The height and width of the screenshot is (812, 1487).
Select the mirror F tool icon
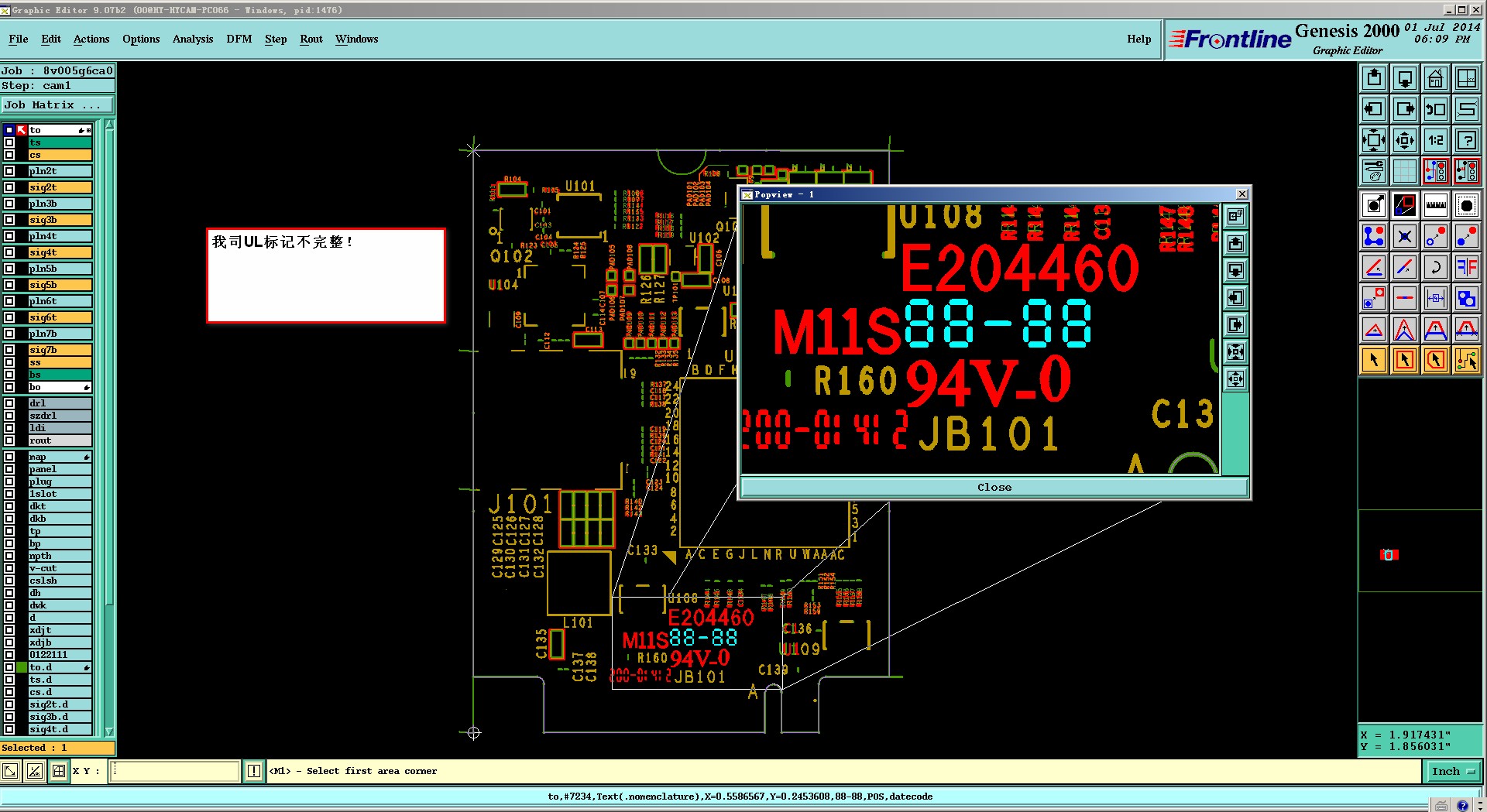[x=1467, y=267]
